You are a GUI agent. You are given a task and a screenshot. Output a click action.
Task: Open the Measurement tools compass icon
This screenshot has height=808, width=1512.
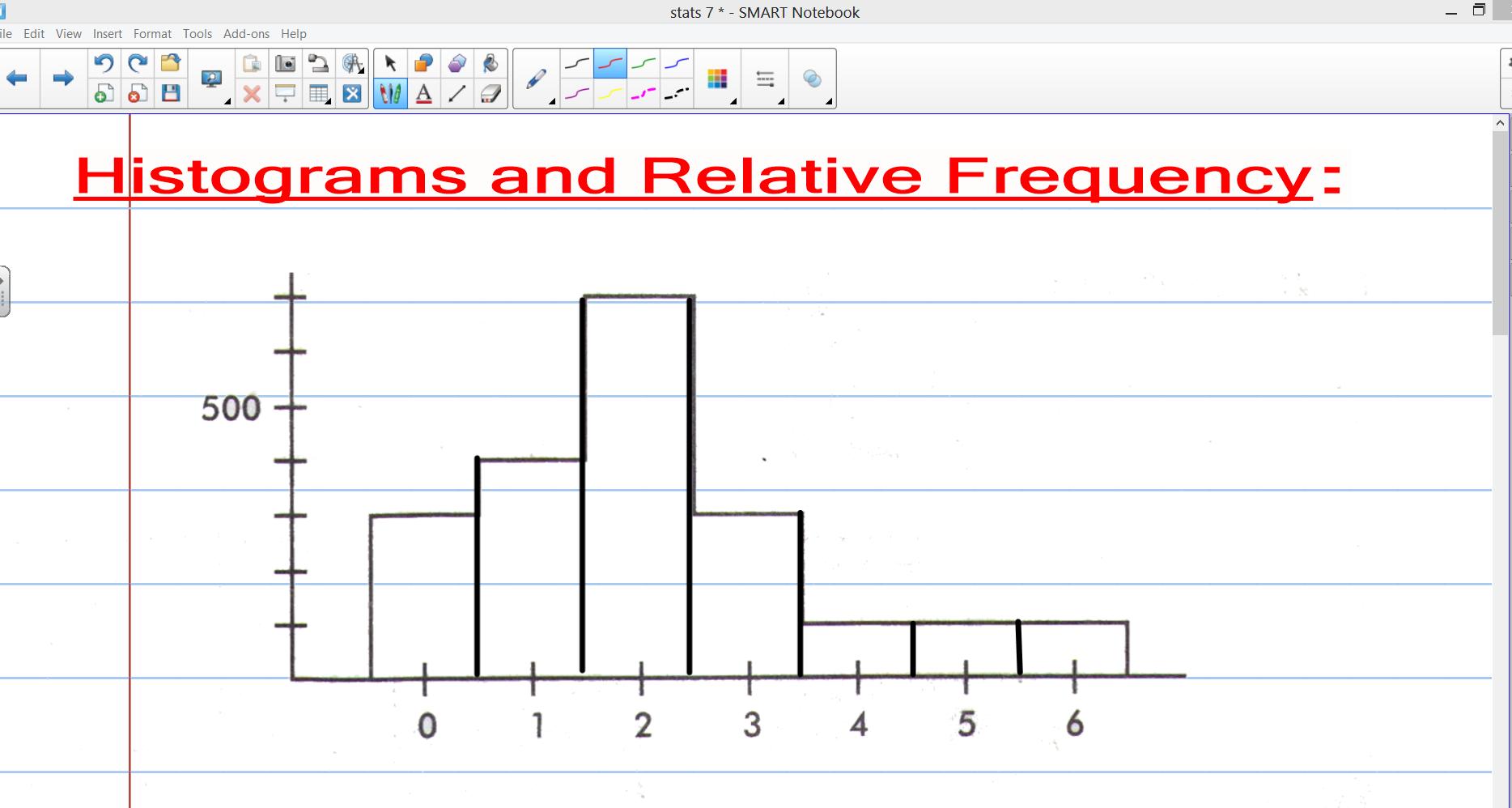352,65
